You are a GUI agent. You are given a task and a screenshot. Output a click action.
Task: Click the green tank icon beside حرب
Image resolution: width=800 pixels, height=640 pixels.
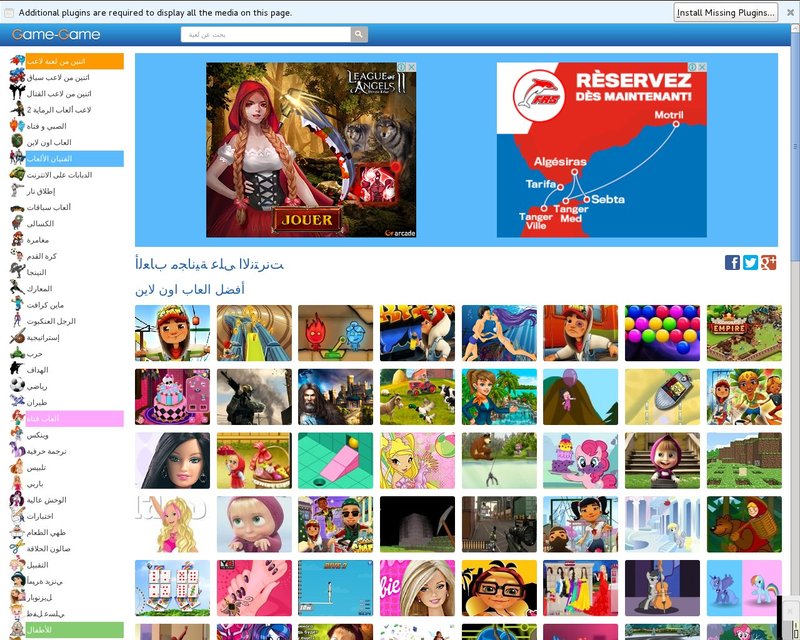click(x=17, y=353)
